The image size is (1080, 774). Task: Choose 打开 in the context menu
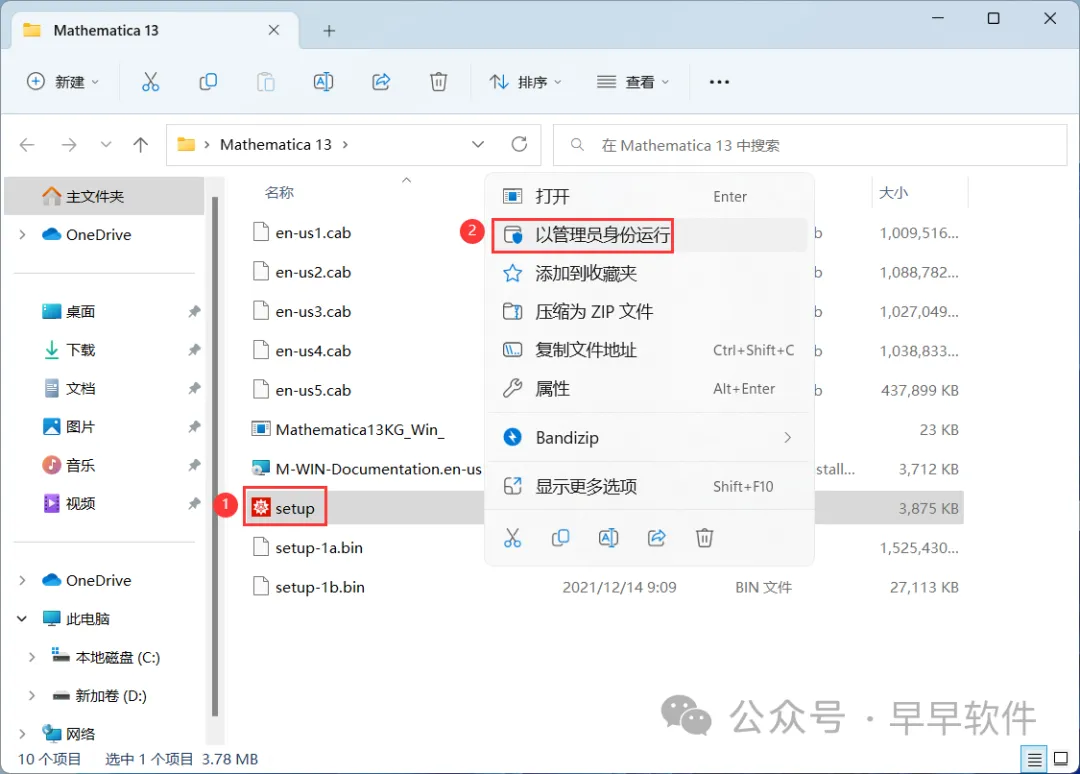coord(649,196)
